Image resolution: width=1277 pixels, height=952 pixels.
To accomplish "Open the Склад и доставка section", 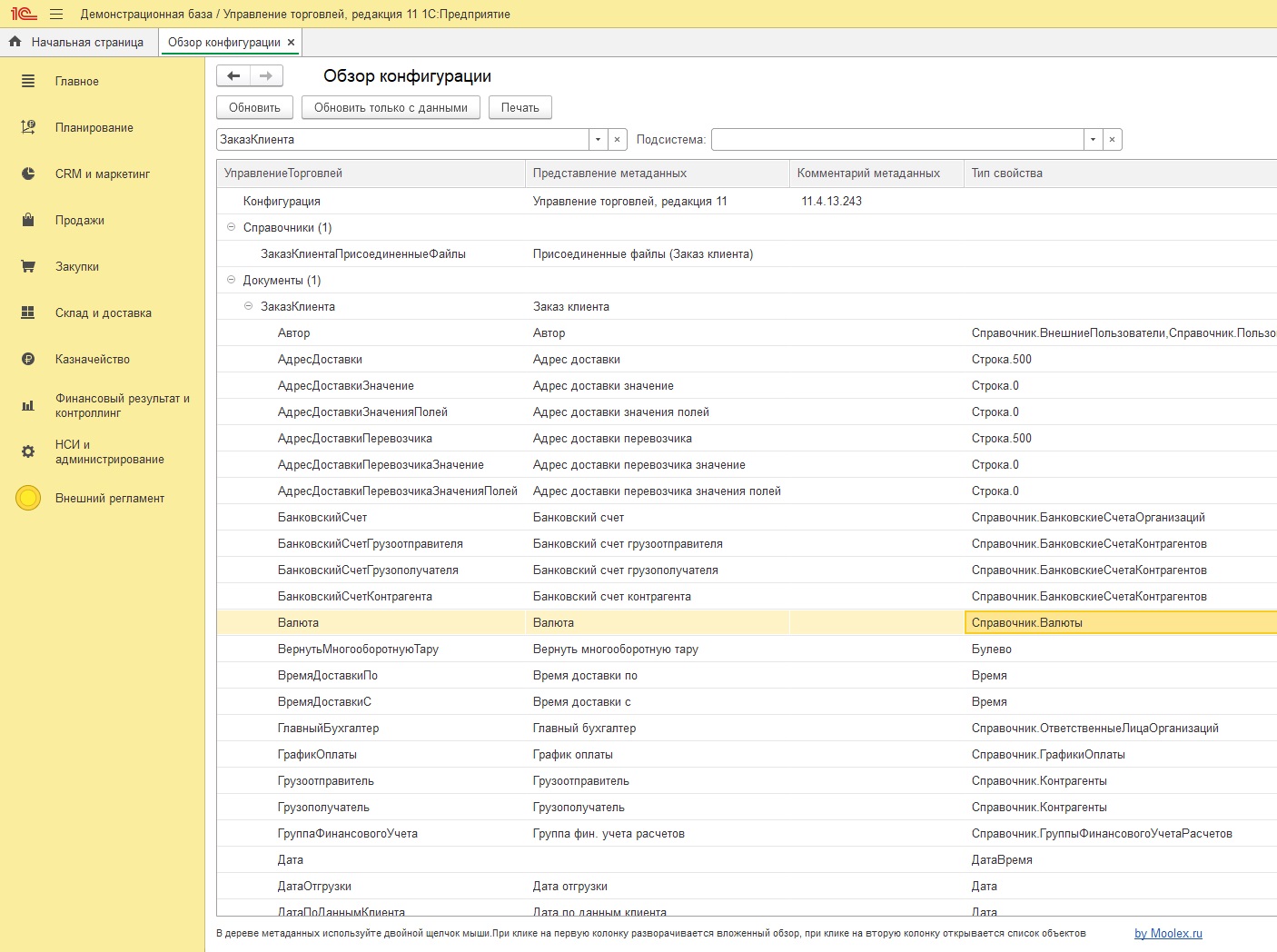I will click(104, 312).
